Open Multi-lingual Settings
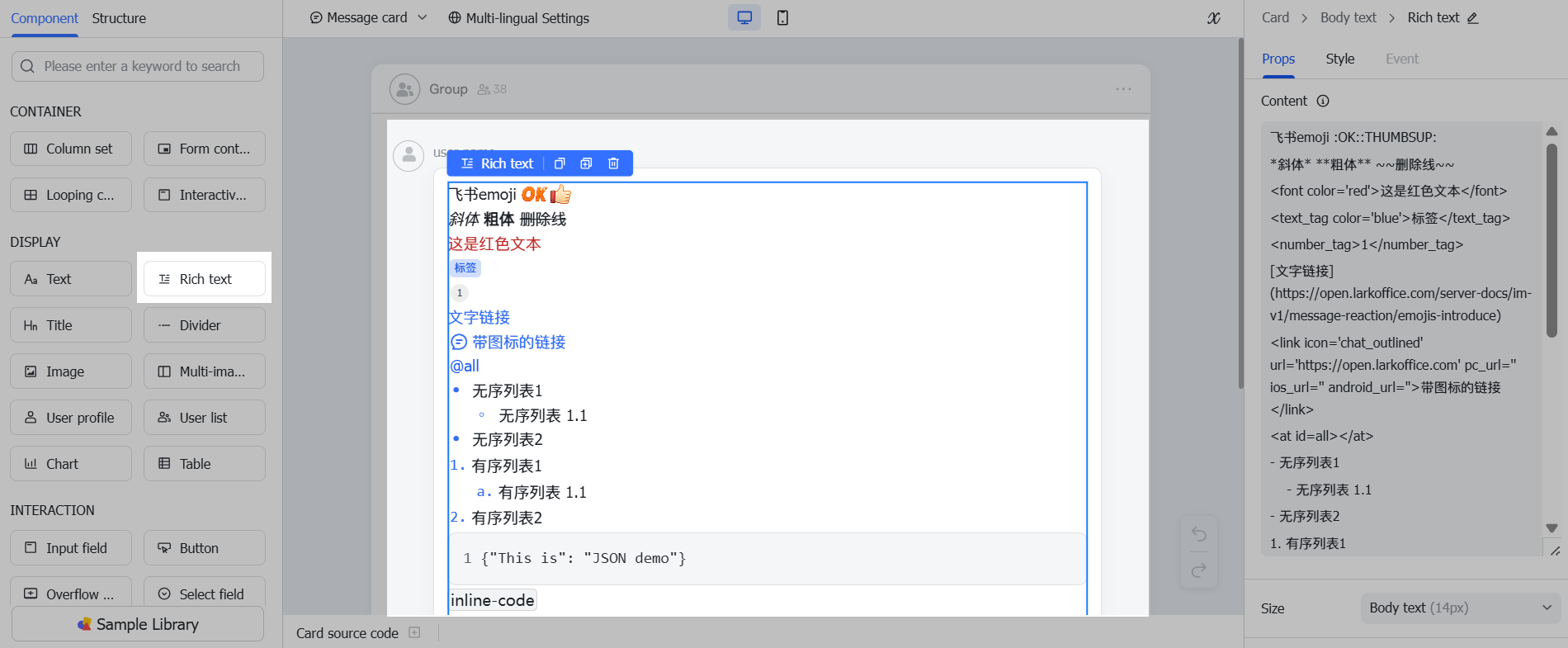Screen dimensions: 1568x648 coord(519,17)
